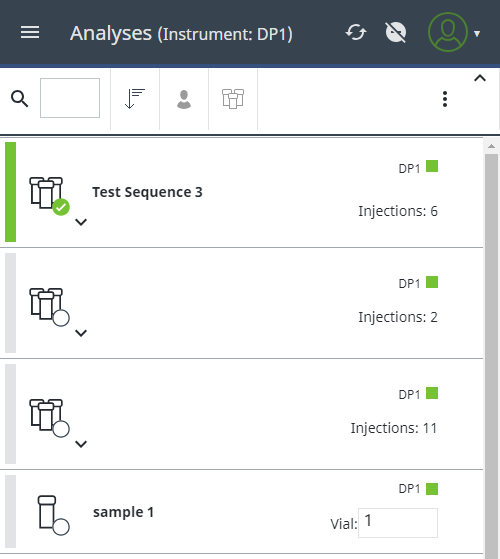Expand the dropdown arrow beside user avatar
Image resolution: width=500 pixels, height=559 pixels.
tap(477, 34)
